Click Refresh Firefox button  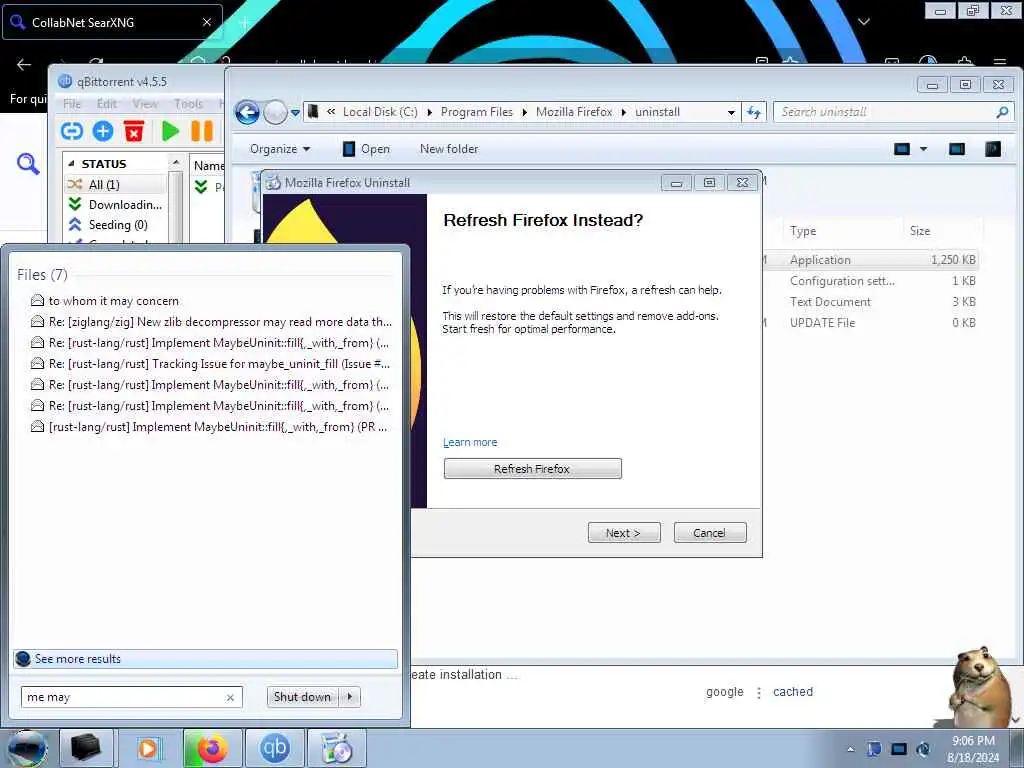pyautogui.click(x=532, y=469)
